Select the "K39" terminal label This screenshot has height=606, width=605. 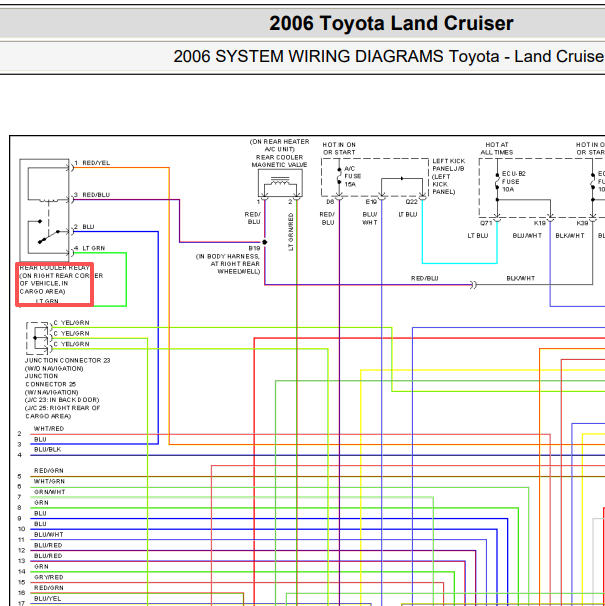click(x=583, y=223)
